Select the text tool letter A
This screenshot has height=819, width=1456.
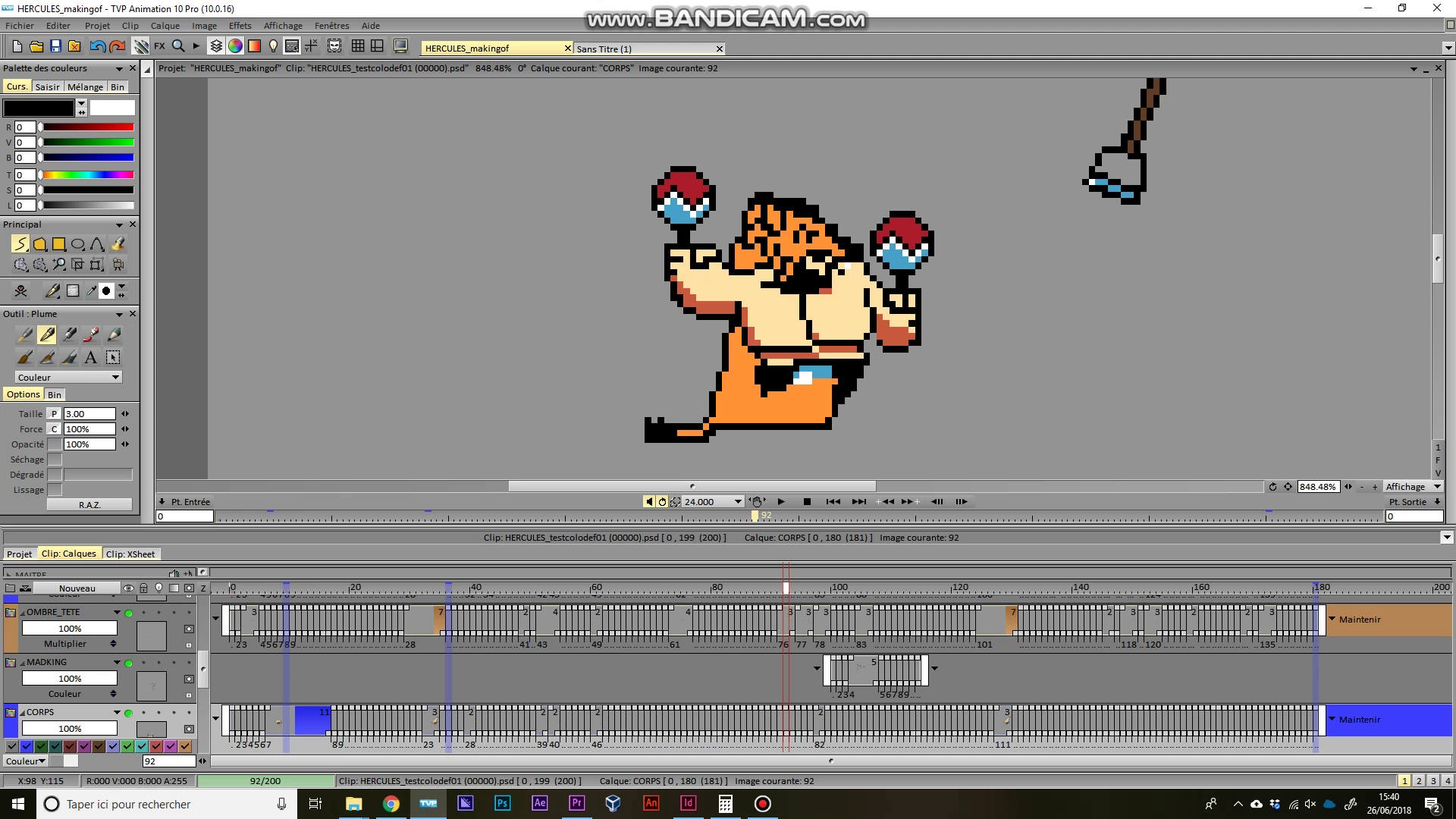coord(90,357)
